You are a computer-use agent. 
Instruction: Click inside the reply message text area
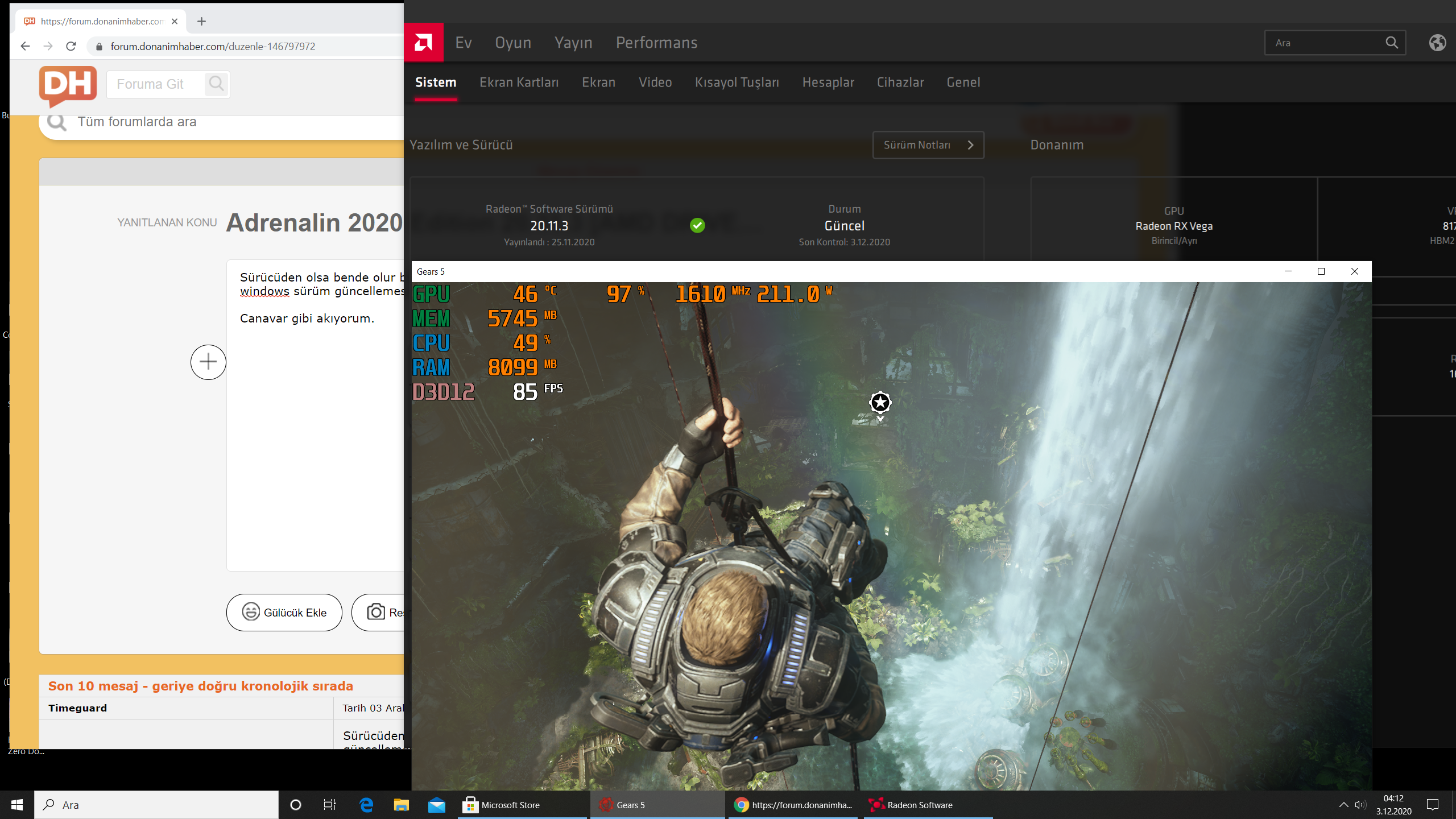click(316, 415)
